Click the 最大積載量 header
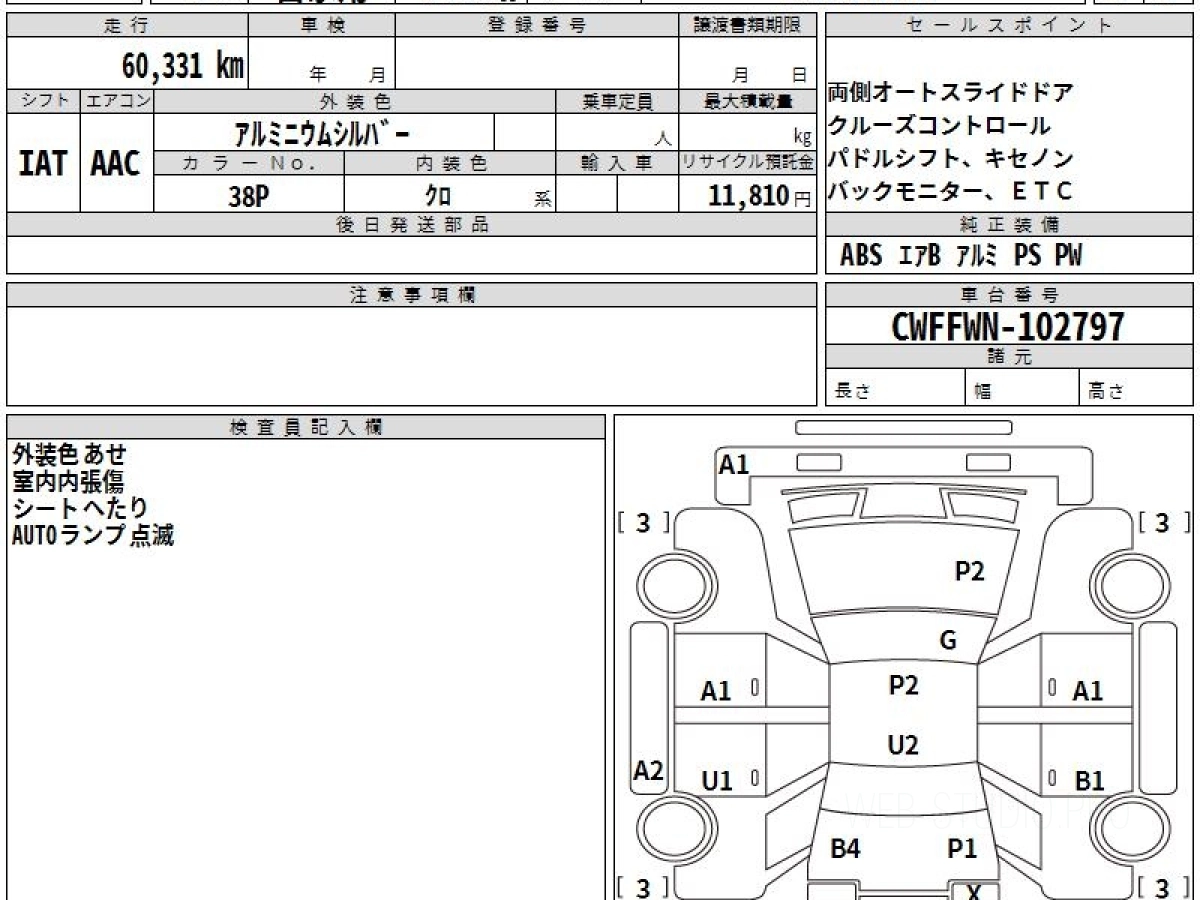Screen dimensions: 1200x900 click(748, 101)
